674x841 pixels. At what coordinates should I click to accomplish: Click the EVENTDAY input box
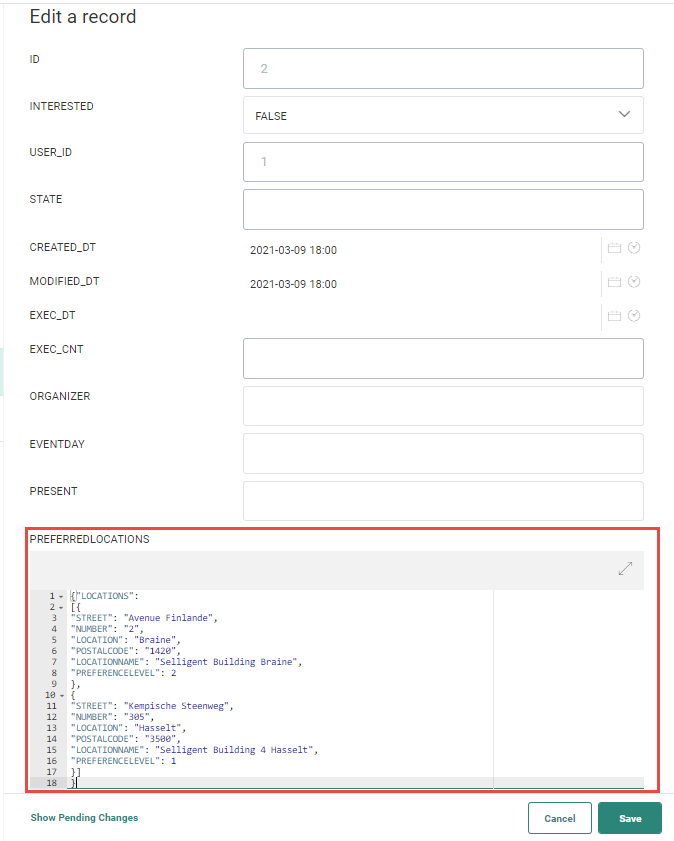pyautogui.click(x=443, y=453)
